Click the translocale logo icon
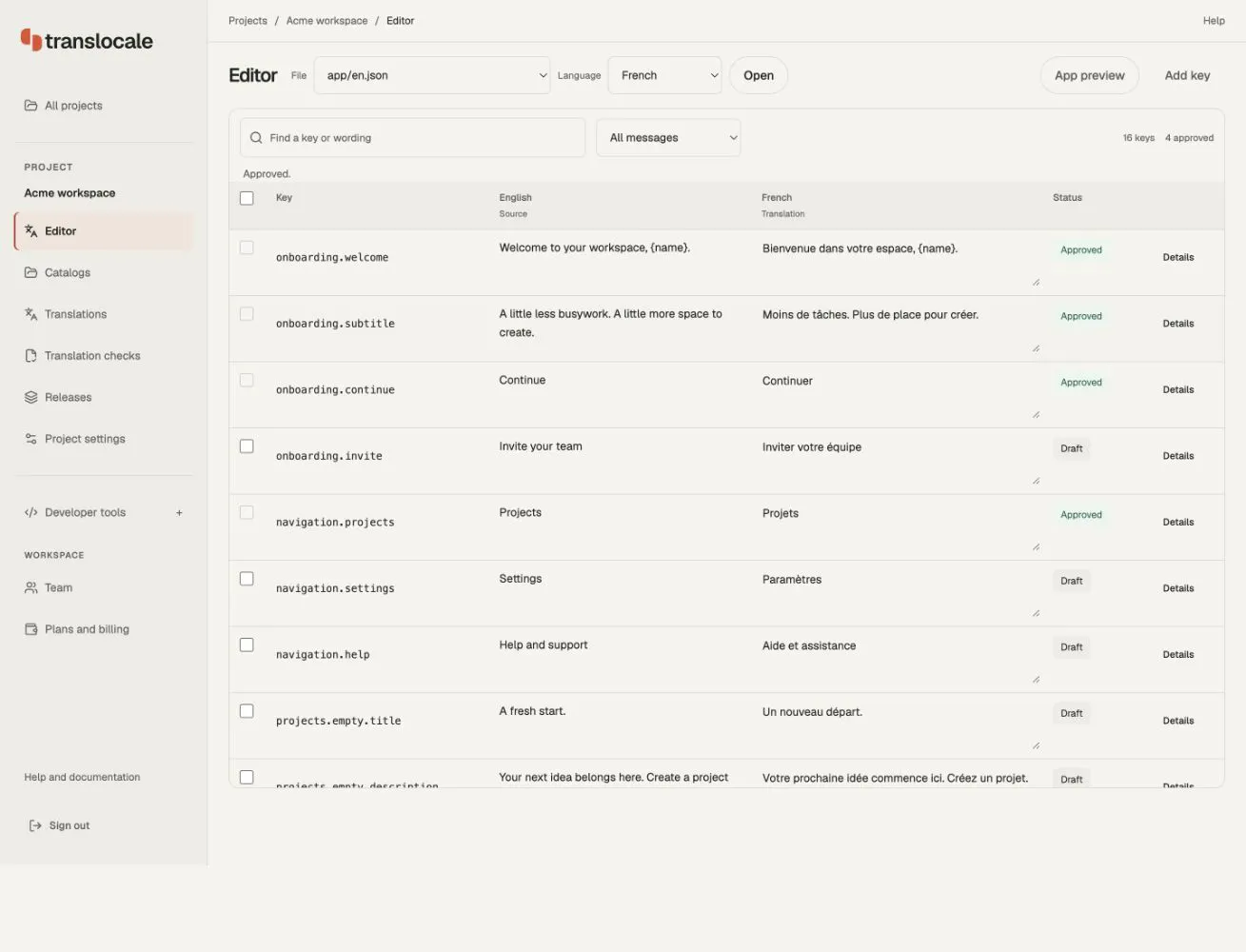 [31, 40]
